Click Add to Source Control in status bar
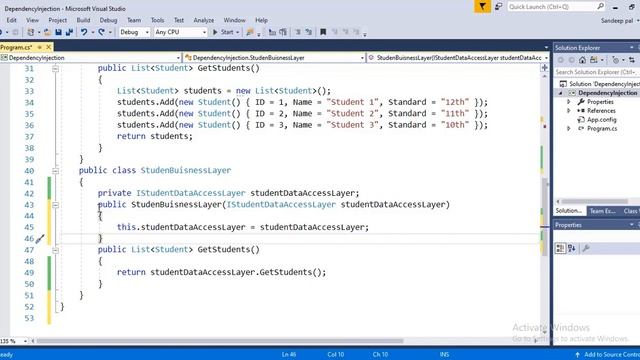Viewport: 640px width, 360px height. click(x=608, y=355)
